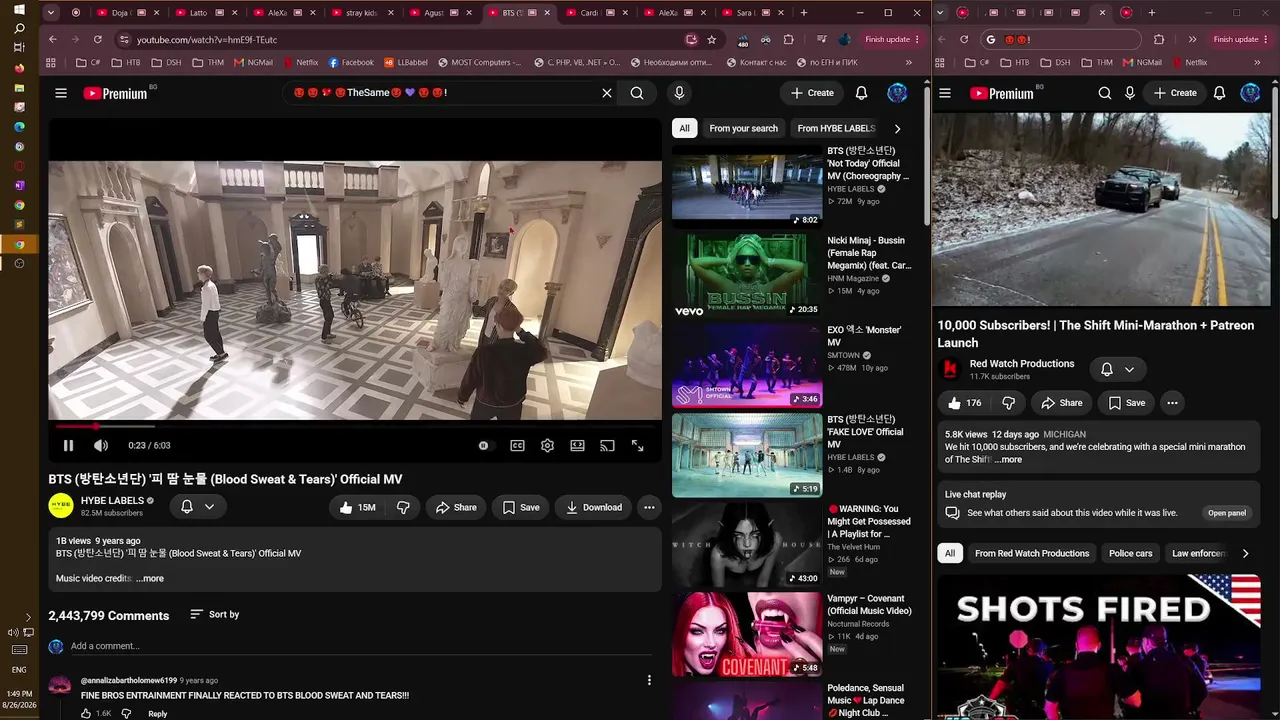Go back in the BTS browser window
The height and width of the screenshot is (720, 1280).
[x=52, y=40]
